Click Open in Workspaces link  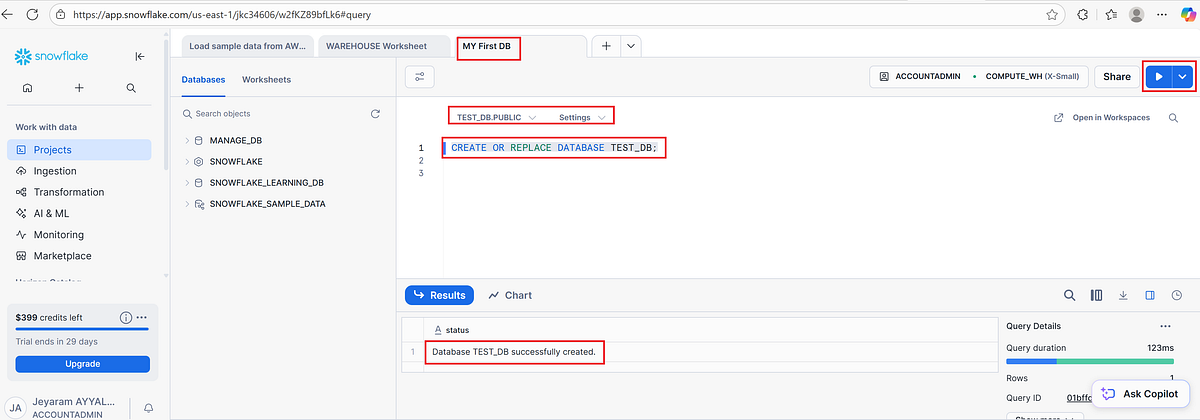[1101, 118]
